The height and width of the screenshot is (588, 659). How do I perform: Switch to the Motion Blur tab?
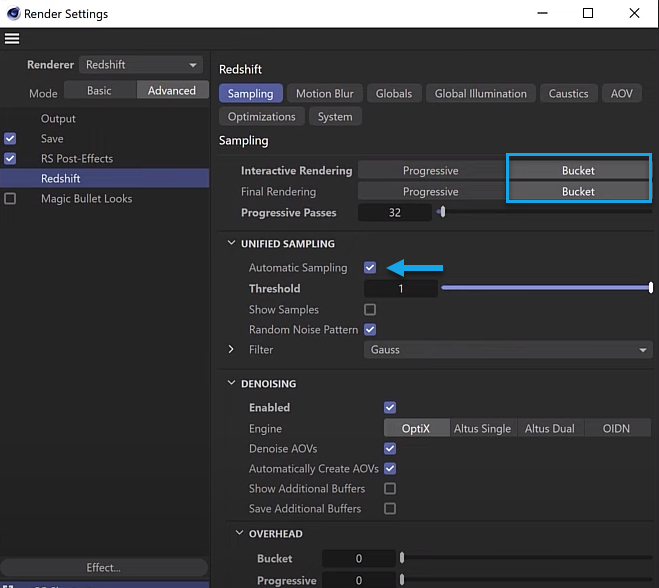[324, 93]
